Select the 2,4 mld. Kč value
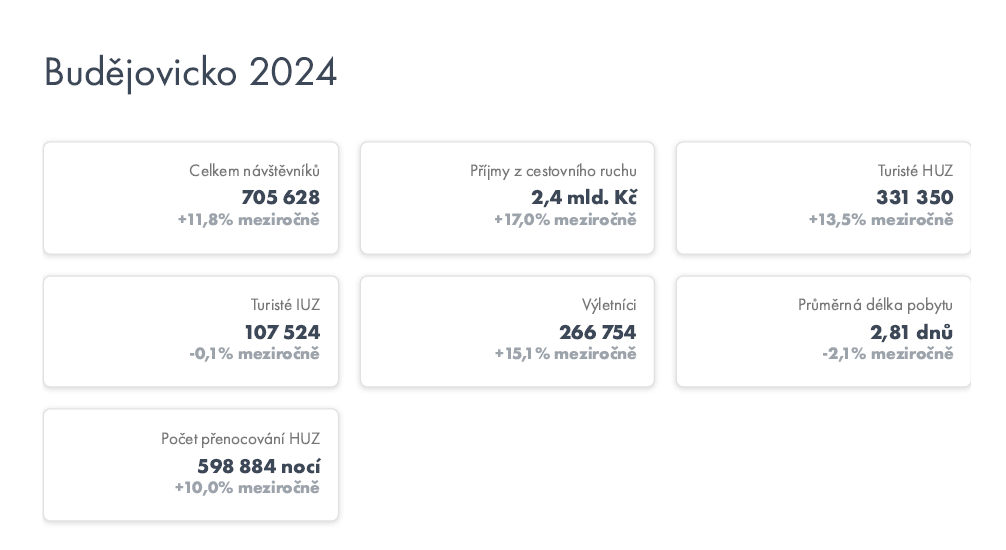 [584, 197]
